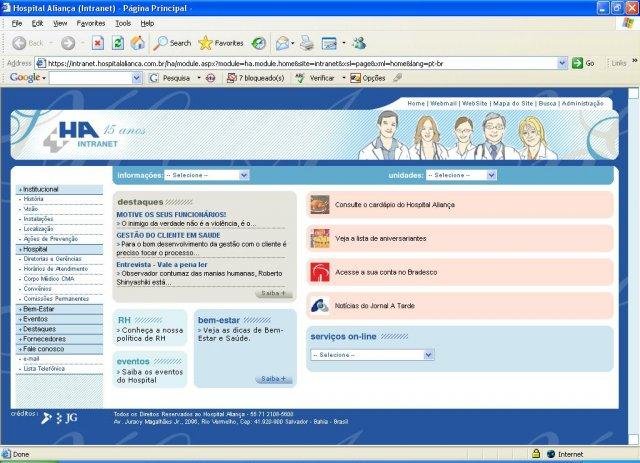Open the Edit menu
This screenshot has width=640, height=463.
click(37, 23)
